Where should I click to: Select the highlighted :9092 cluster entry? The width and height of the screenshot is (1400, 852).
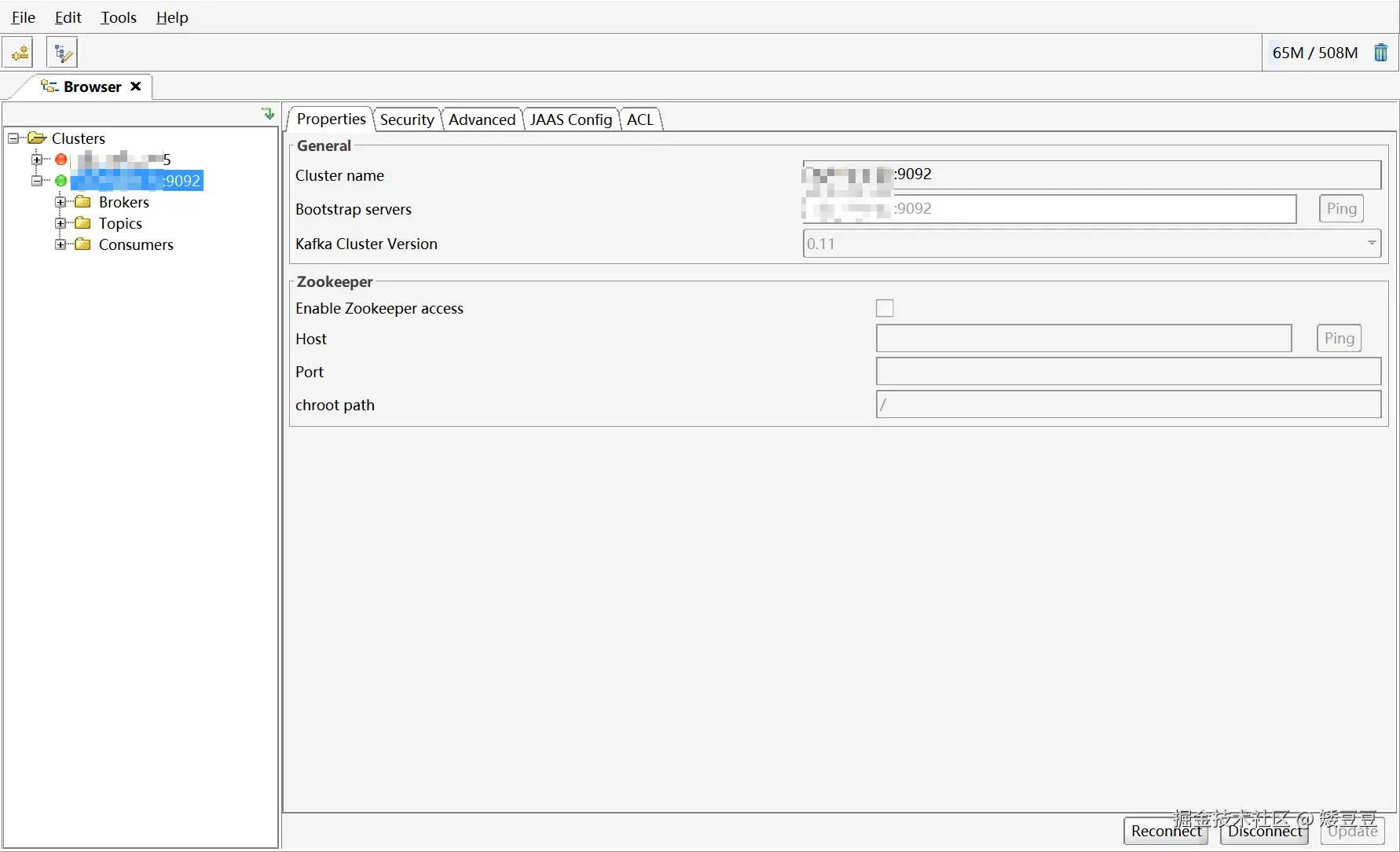[137, 181]
